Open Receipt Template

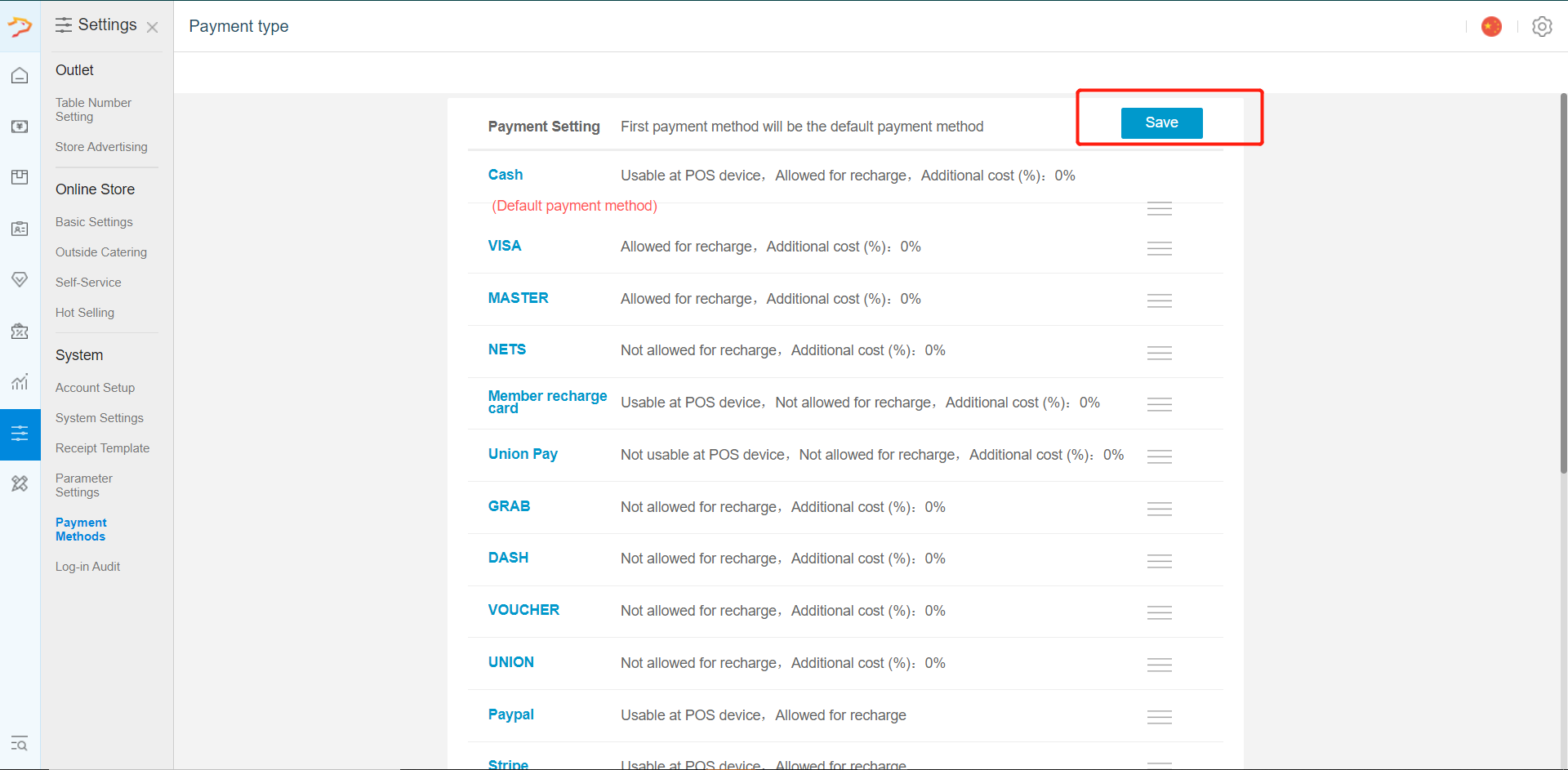coord(103,448)
